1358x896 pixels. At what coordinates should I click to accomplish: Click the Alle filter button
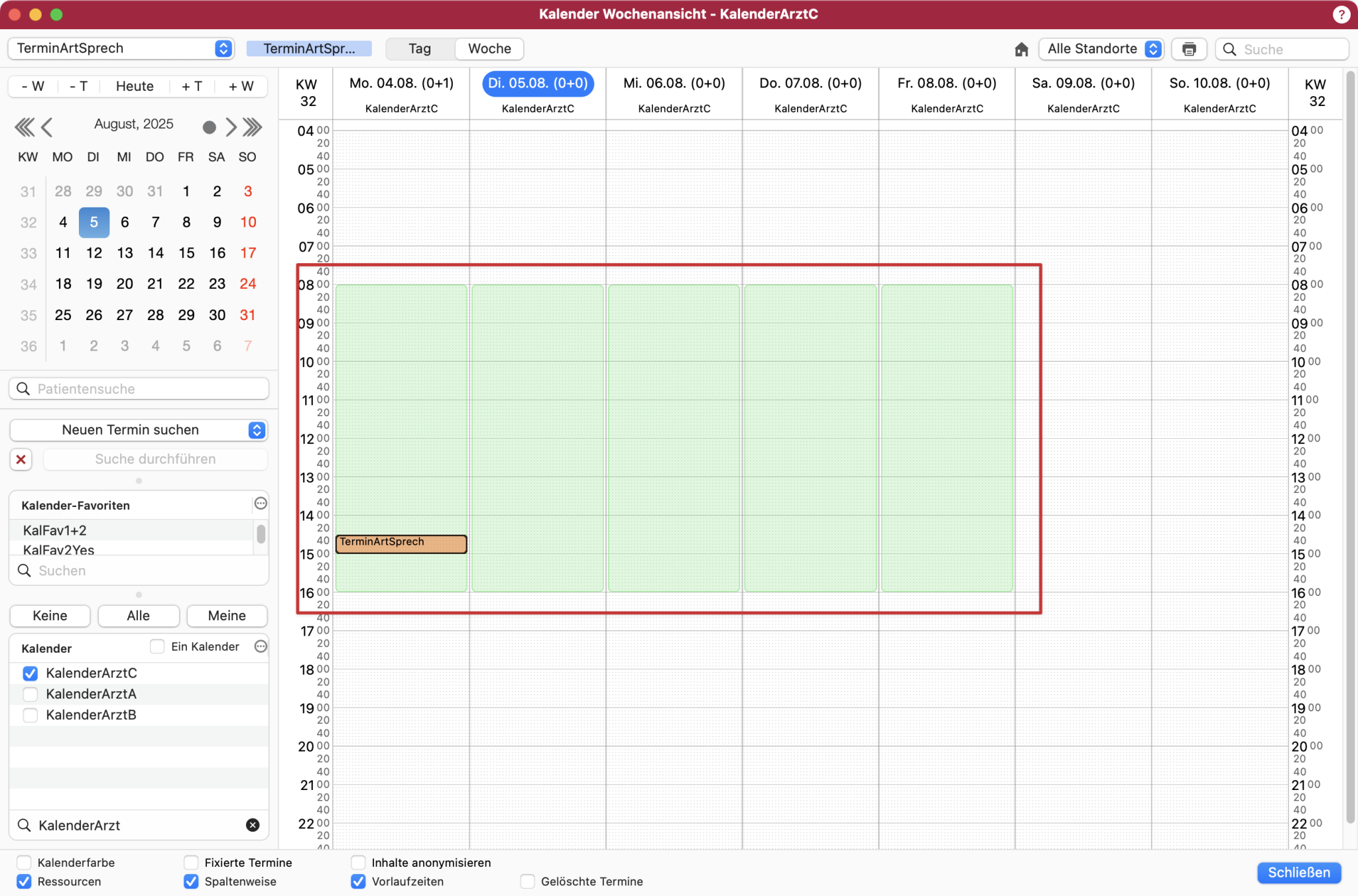pos(139,616)
